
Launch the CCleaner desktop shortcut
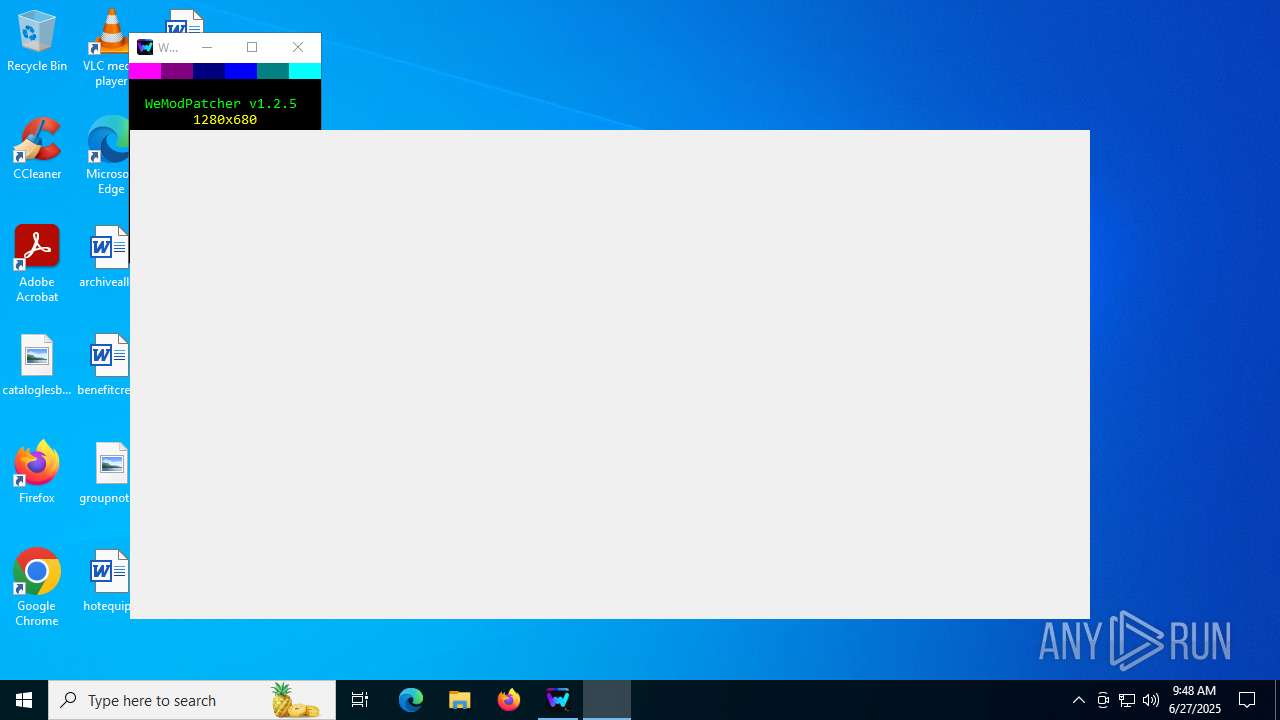37,149
